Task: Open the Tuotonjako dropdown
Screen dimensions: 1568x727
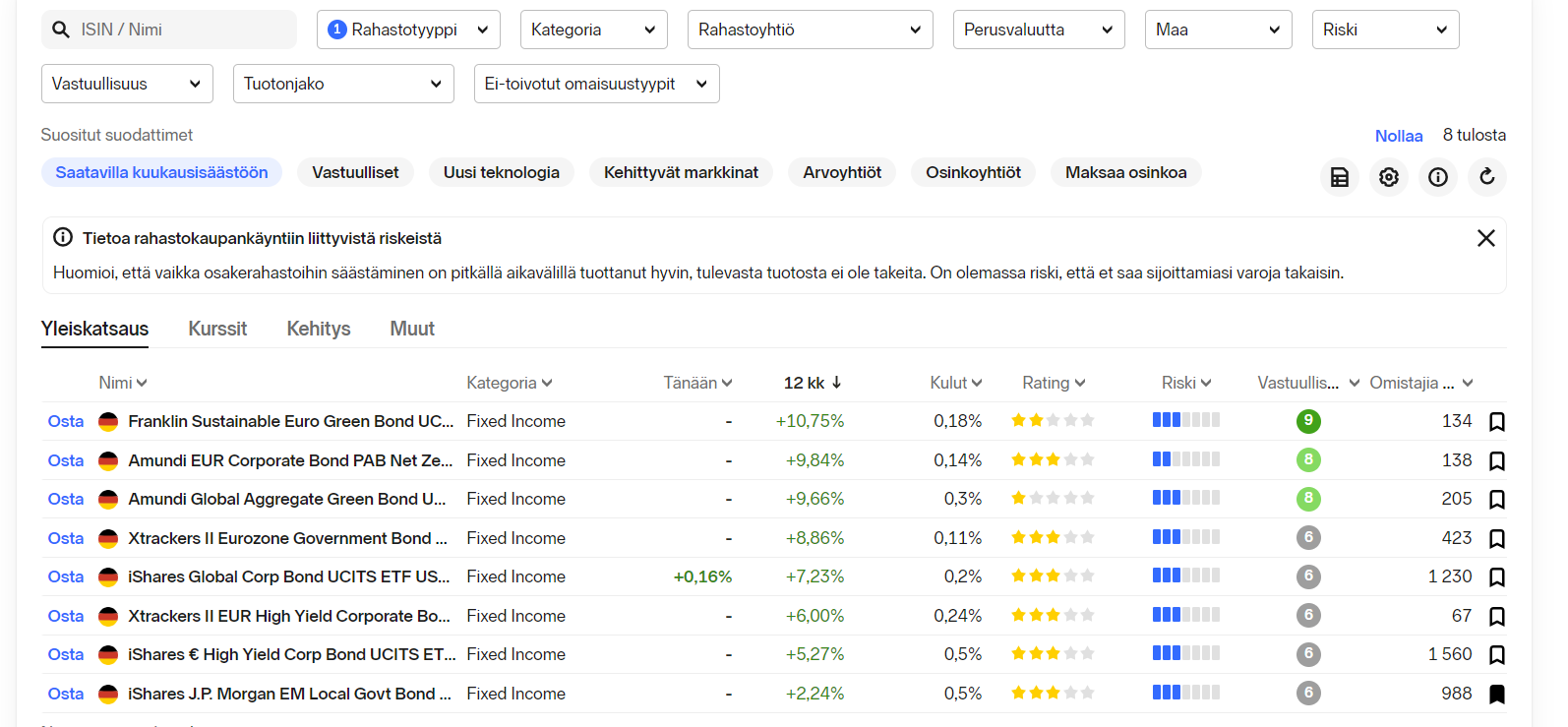Action: click(343, 84)
